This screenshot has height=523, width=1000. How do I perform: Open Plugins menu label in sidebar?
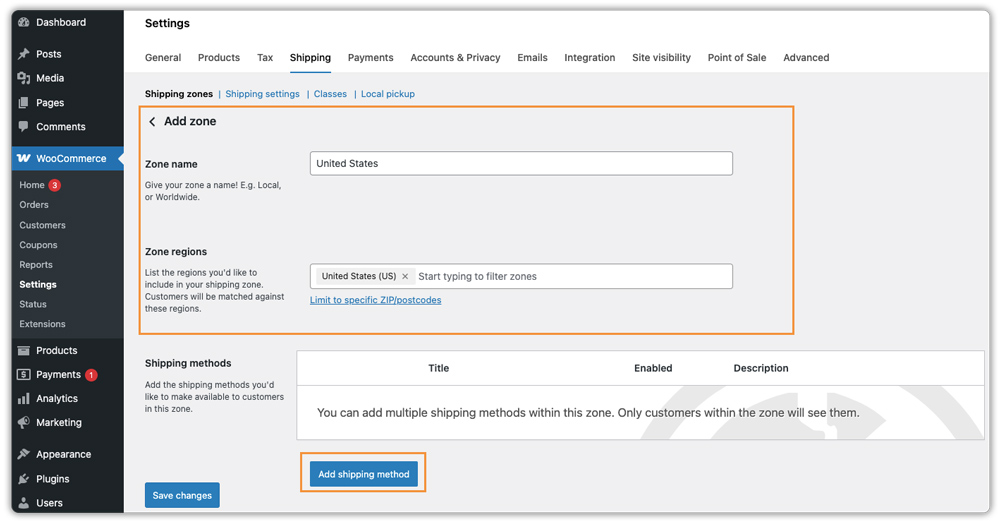click(52, 479)
